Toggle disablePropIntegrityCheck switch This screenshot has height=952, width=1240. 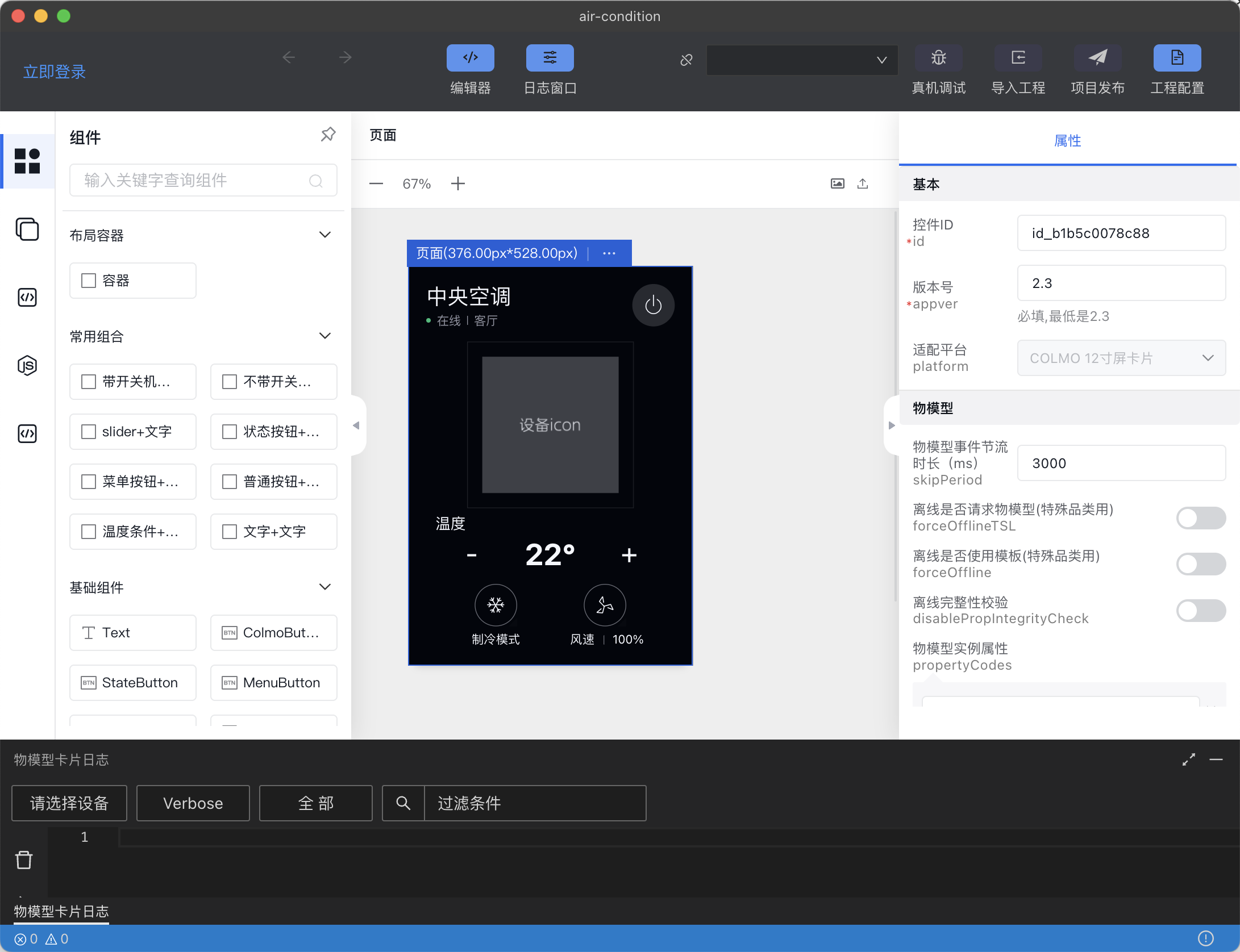1201,611
